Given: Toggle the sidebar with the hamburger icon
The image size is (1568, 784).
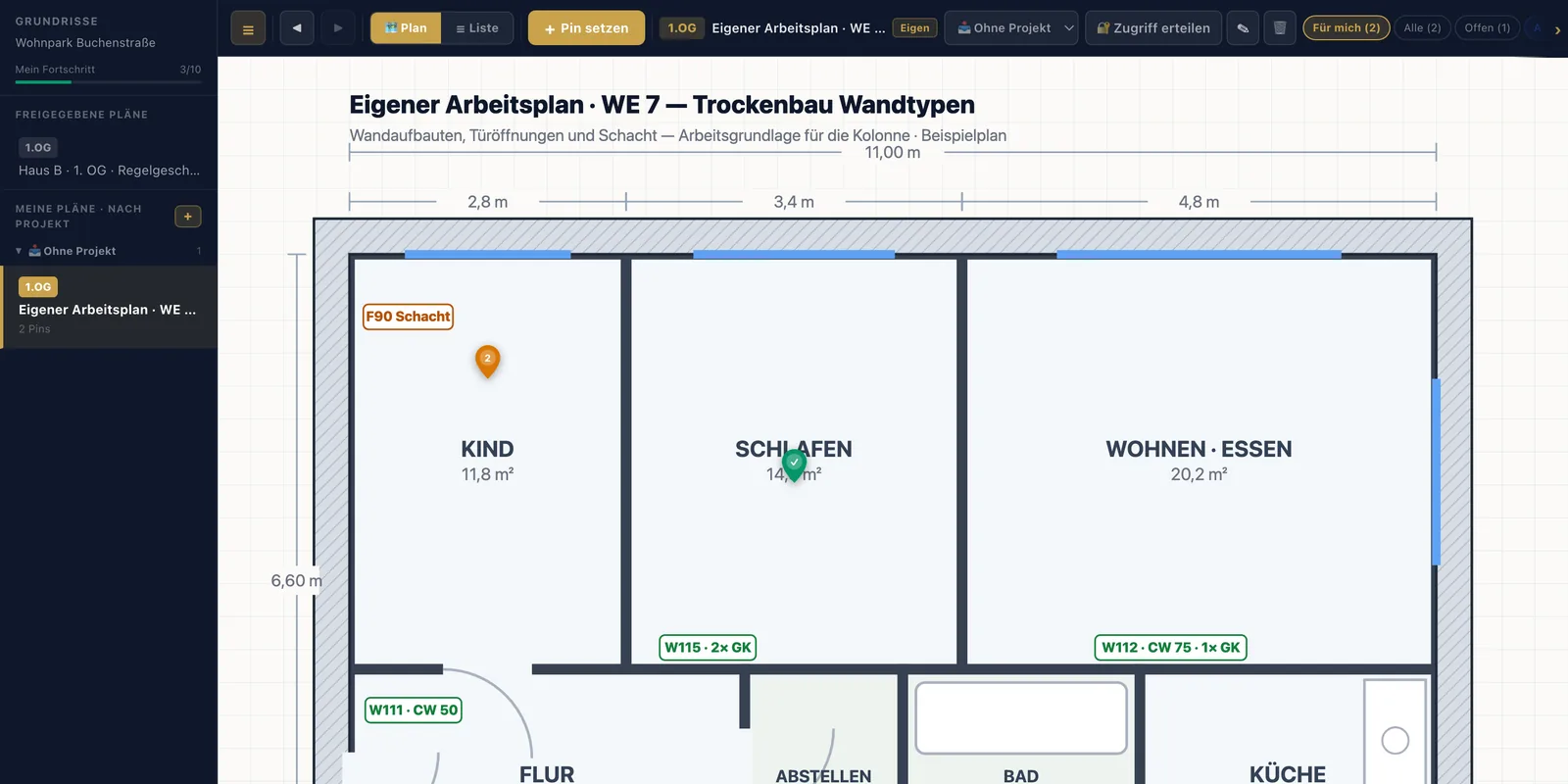Looking at the screenshot, I should click(248, 28).
